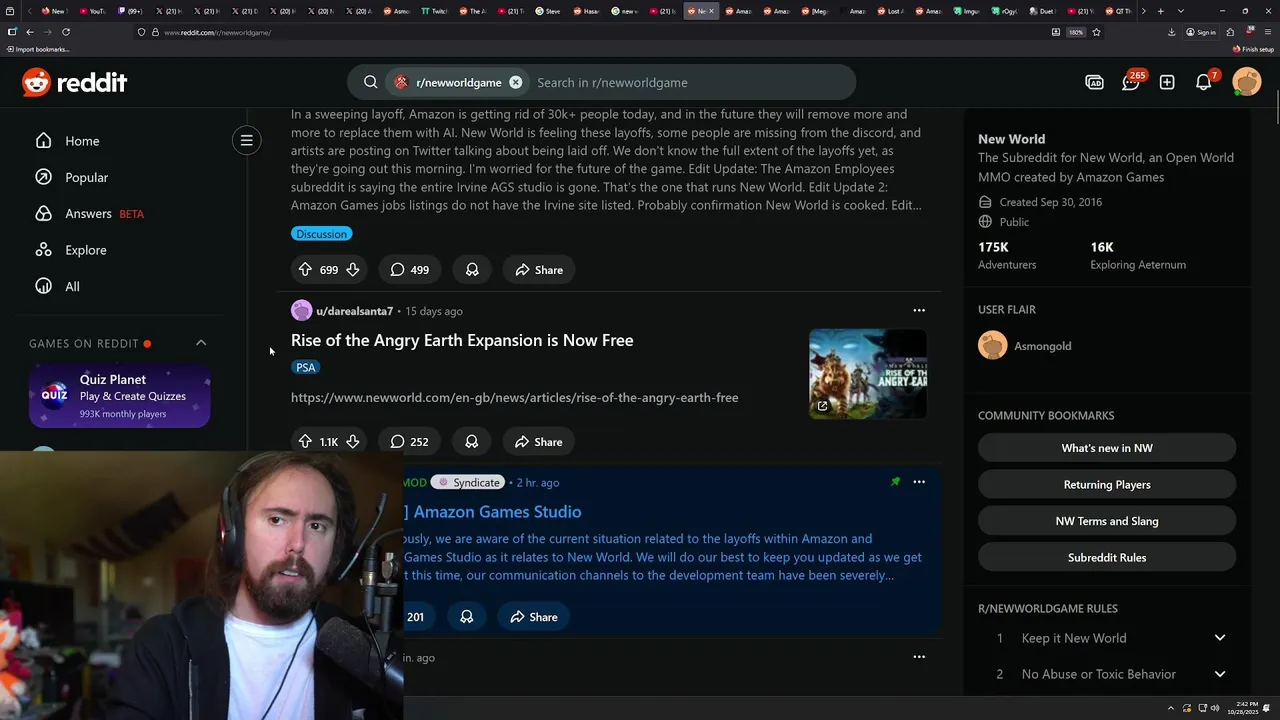The image size is (1280, 720).
Task: Select the PSA flair tag
Action: [x=306, y=367]
